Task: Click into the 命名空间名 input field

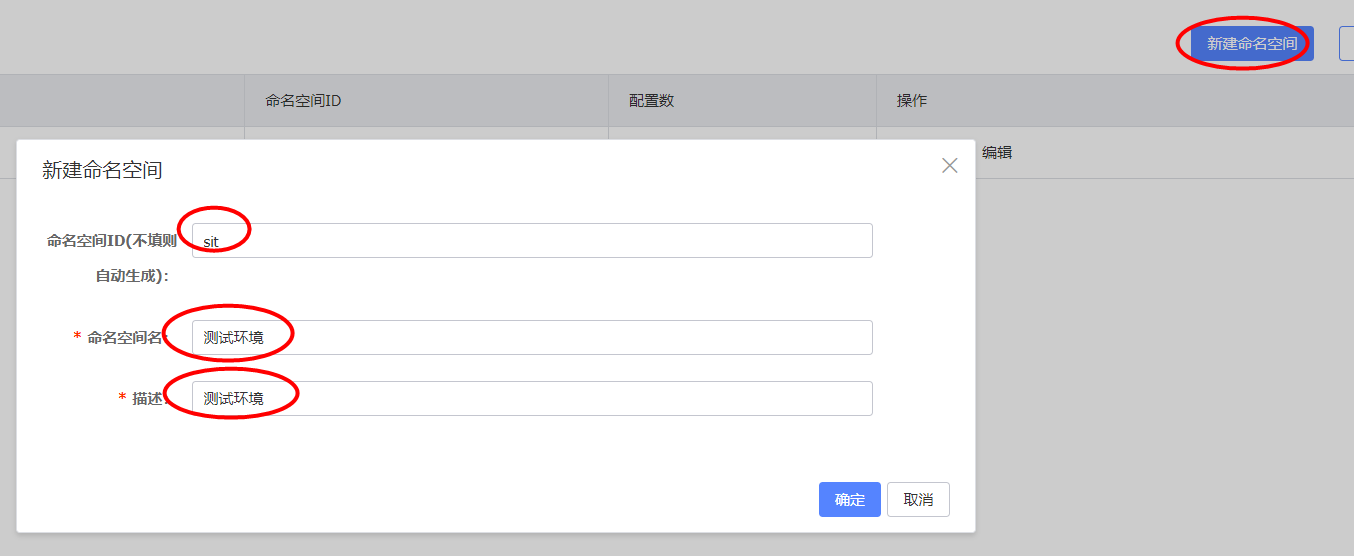Action: point(532,338)
